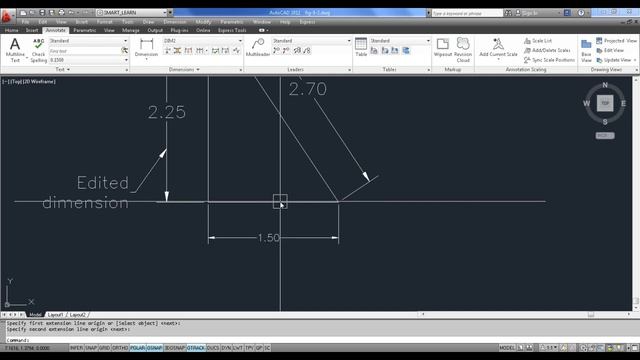This screenshot has height=360, width=640.
Task: Click the Edit View tool
Action: 610,50
